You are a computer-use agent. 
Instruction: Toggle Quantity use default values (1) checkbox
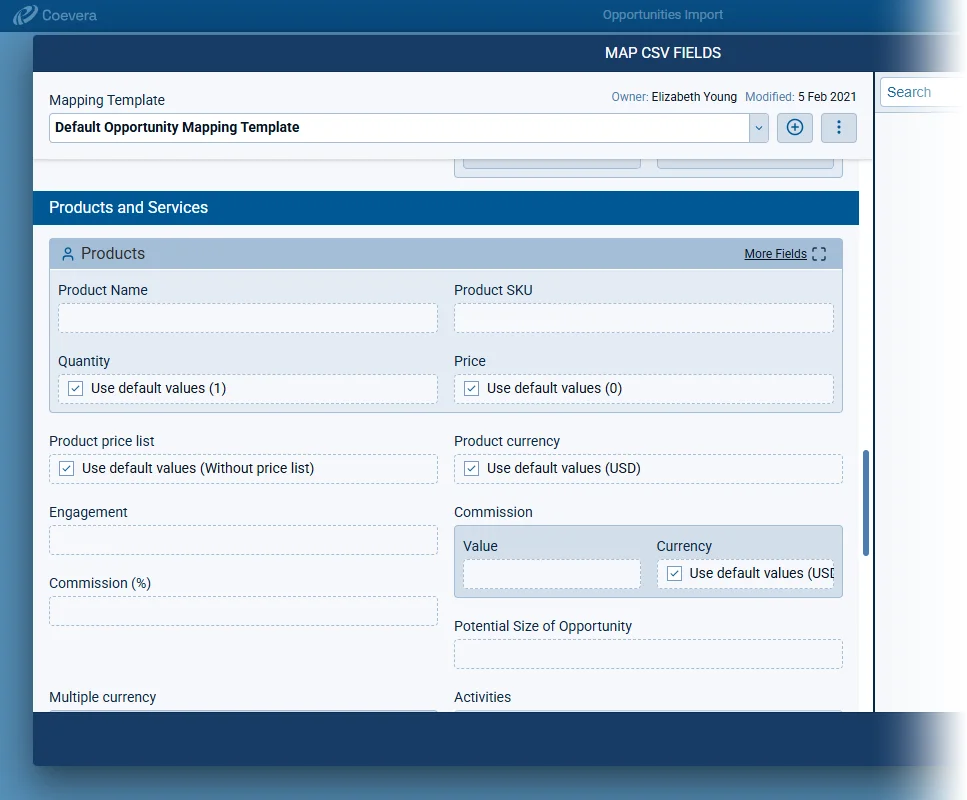click(x=75, y=389)
